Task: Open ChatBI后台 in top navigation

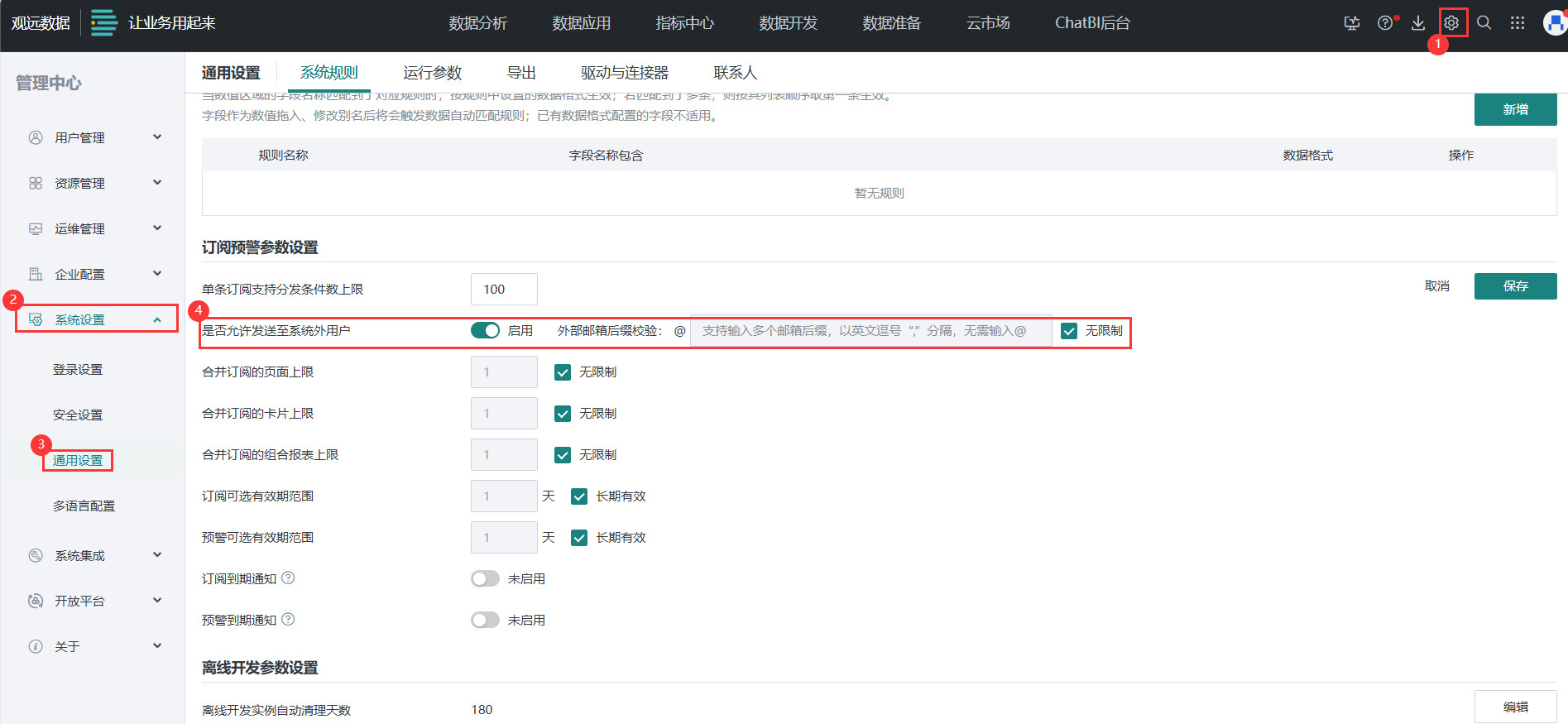Action: (x=1092, y=23)
